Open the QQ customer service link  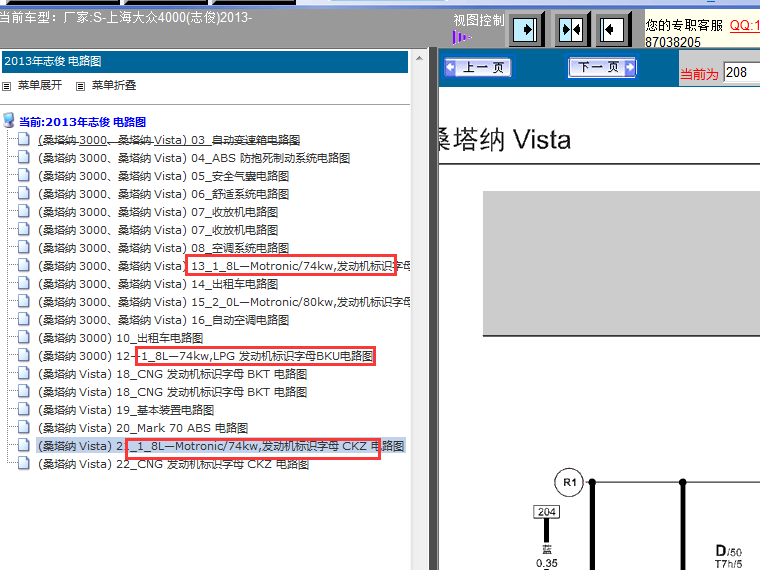[x=744, y=25]
